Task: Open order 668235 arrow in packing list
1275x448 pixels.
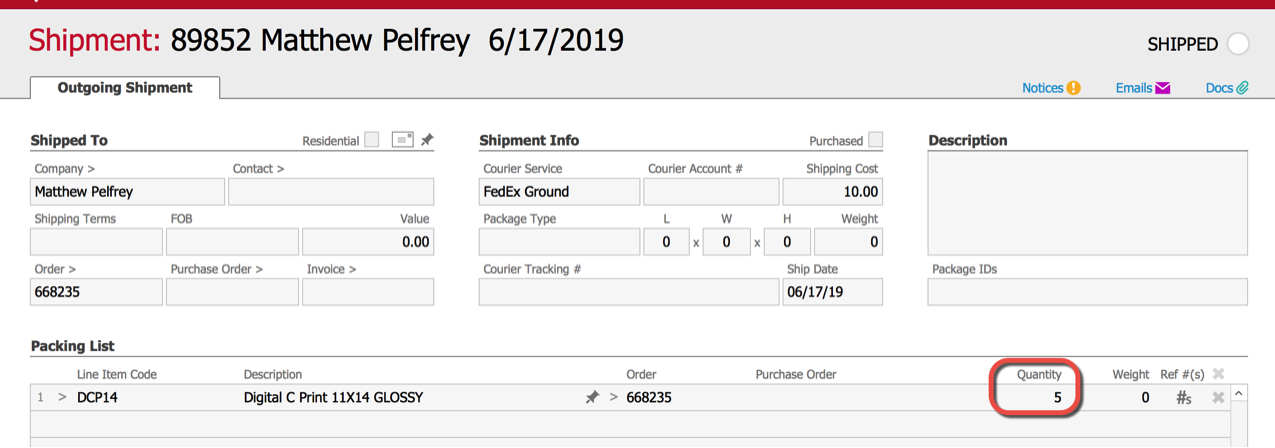Action: coord(613,398)
